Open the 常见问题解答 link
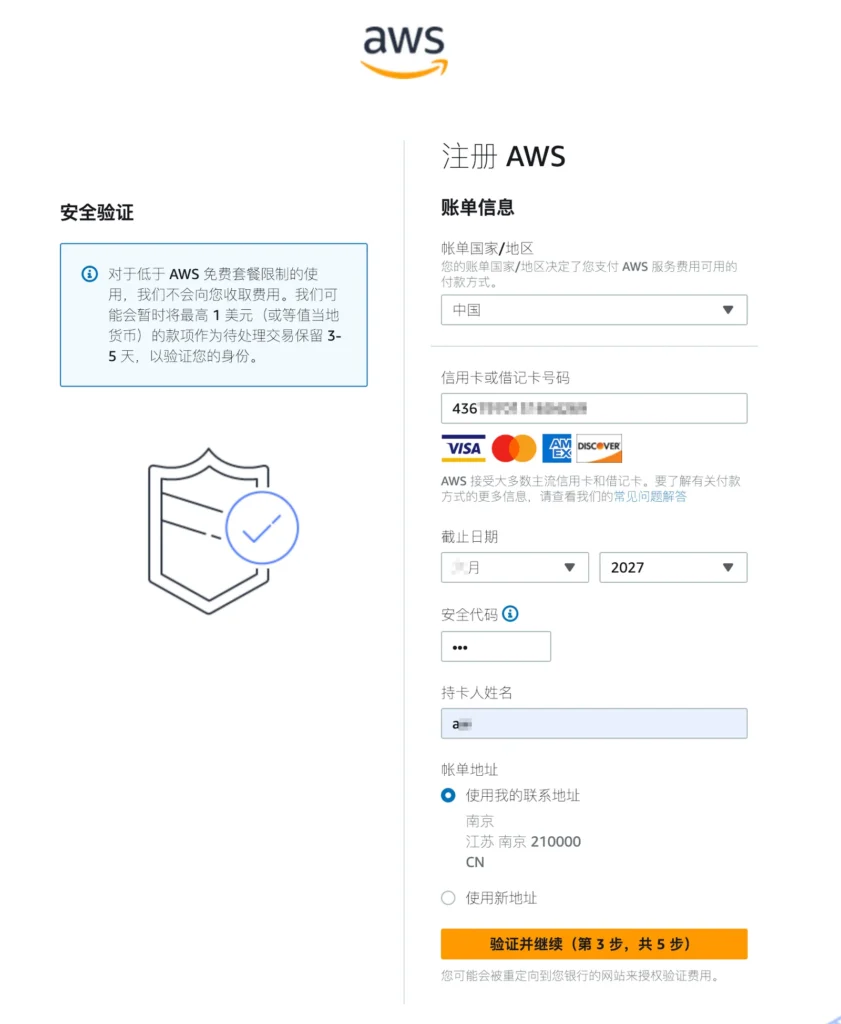Screen dimensions: 841x1024 [650, 496]
